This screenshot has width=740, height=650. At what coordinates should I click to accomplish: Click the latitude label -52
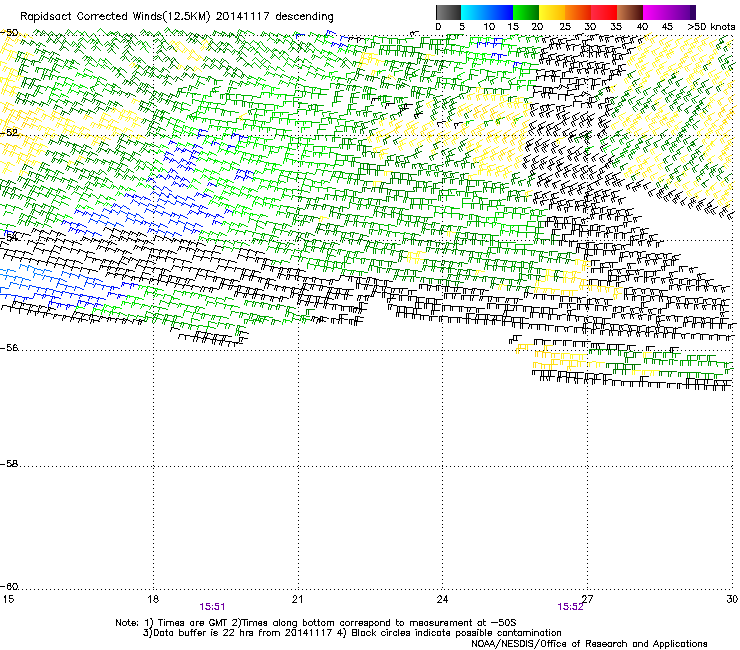pyautogui.click(x=9, y=133)
